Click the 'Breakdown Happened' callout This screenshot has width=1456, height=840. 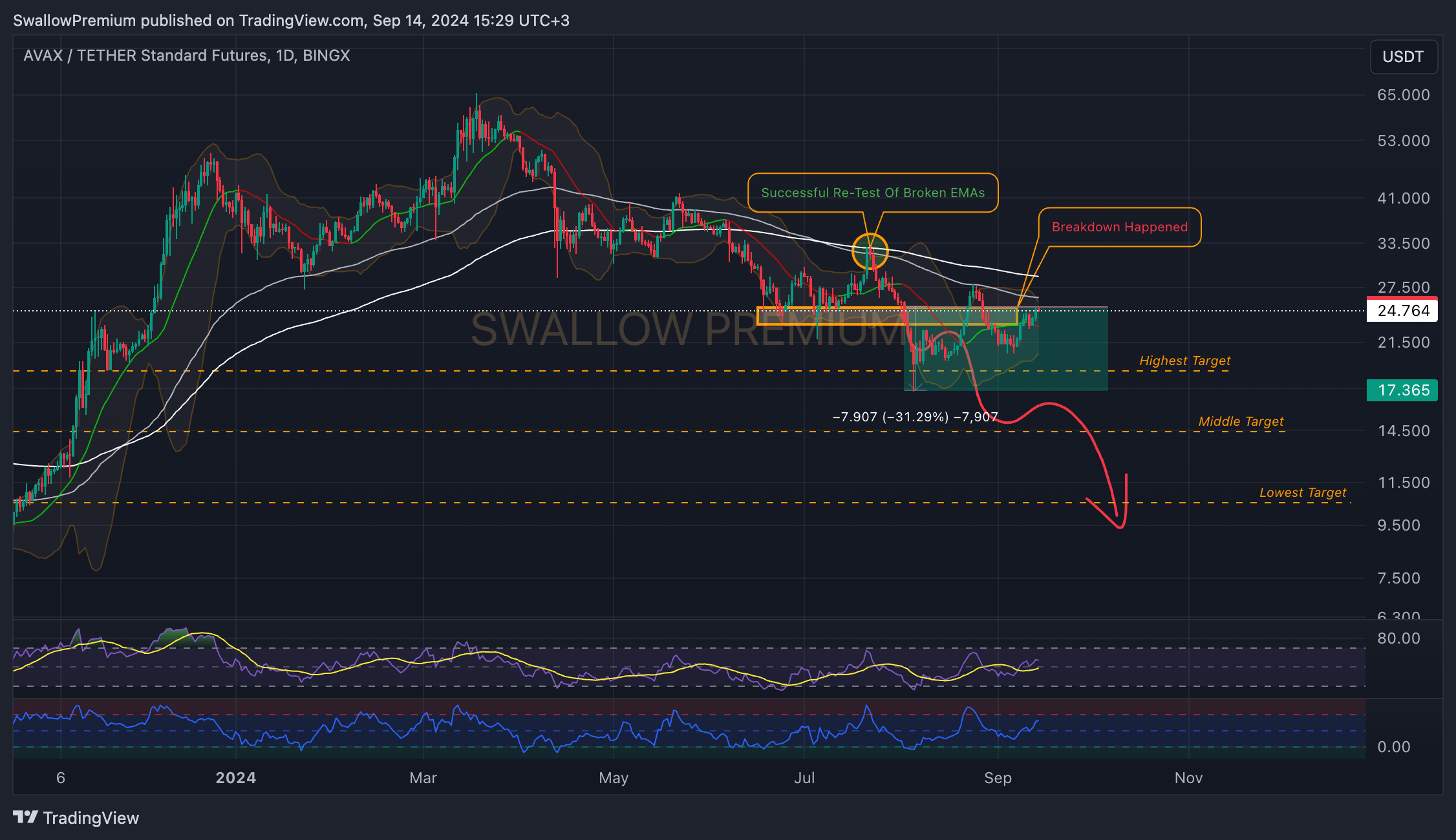(1120, 227)
